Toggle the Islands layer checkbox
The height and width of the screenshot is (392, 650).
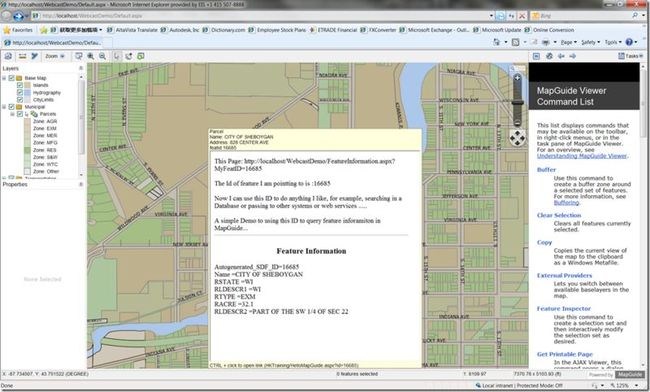[20, 85]
